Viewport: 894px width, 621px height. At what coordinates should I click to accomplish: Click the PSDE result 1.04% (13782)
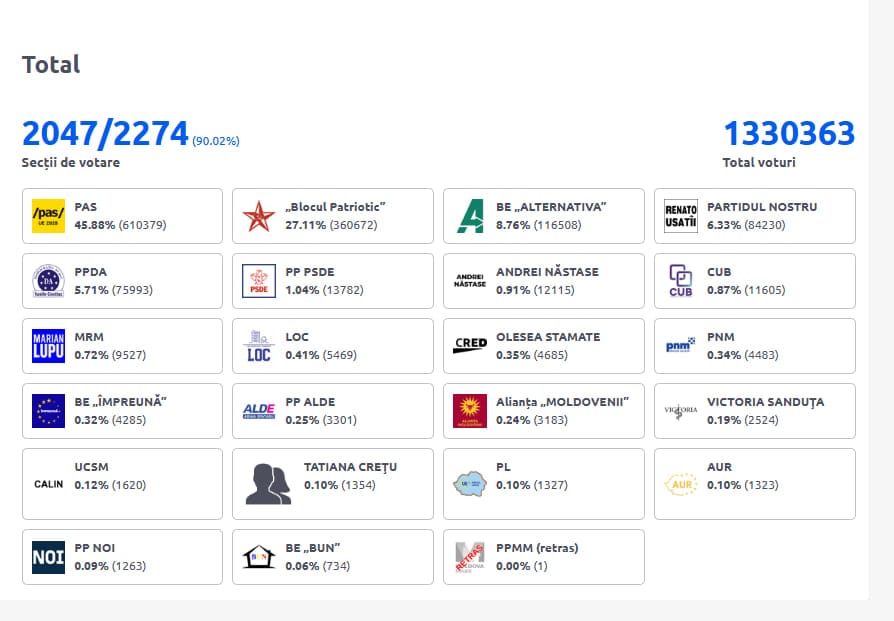[x=324, y=290]
